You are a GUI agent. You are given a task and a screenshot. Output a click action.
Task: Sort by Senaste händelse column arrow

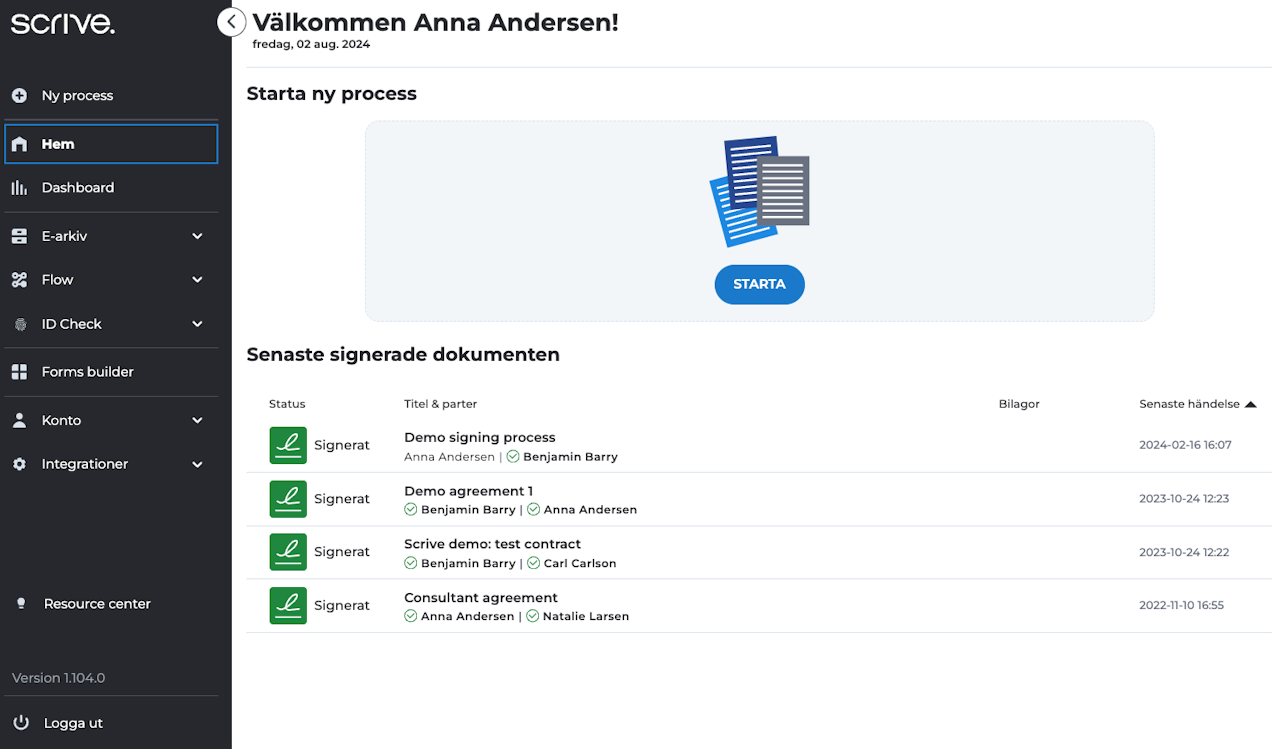(1250, 404)
